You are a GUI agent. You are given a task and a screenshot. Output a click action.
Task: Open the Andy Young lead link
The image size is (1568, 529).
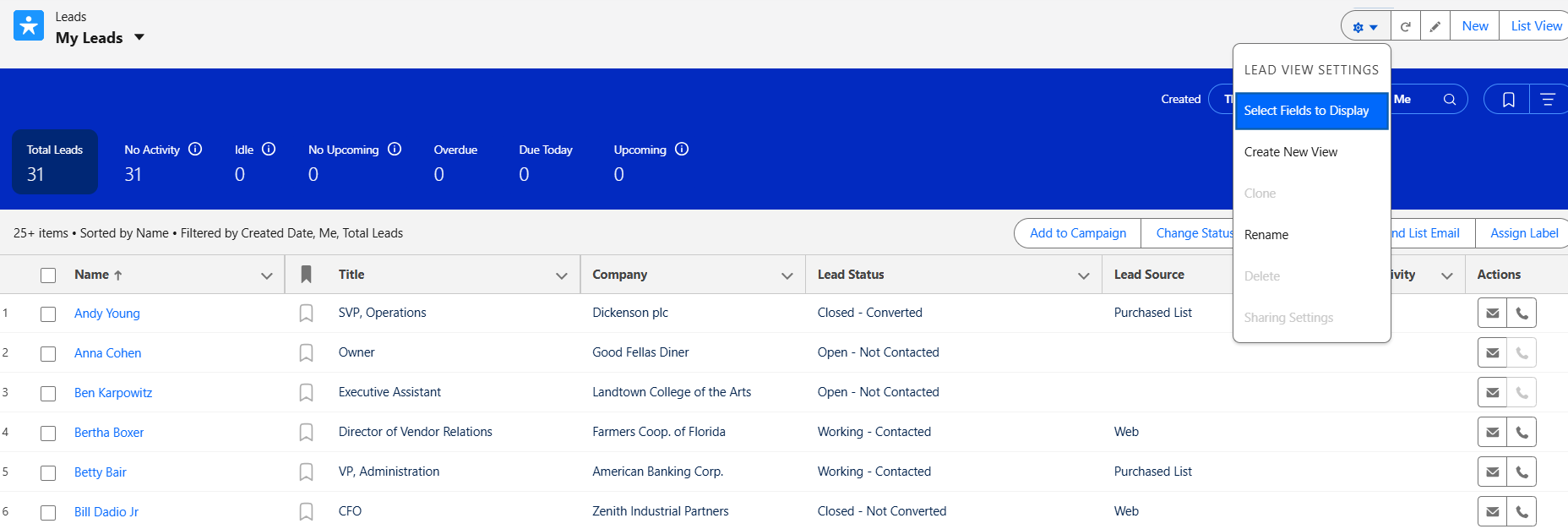[x=107, y=314]
